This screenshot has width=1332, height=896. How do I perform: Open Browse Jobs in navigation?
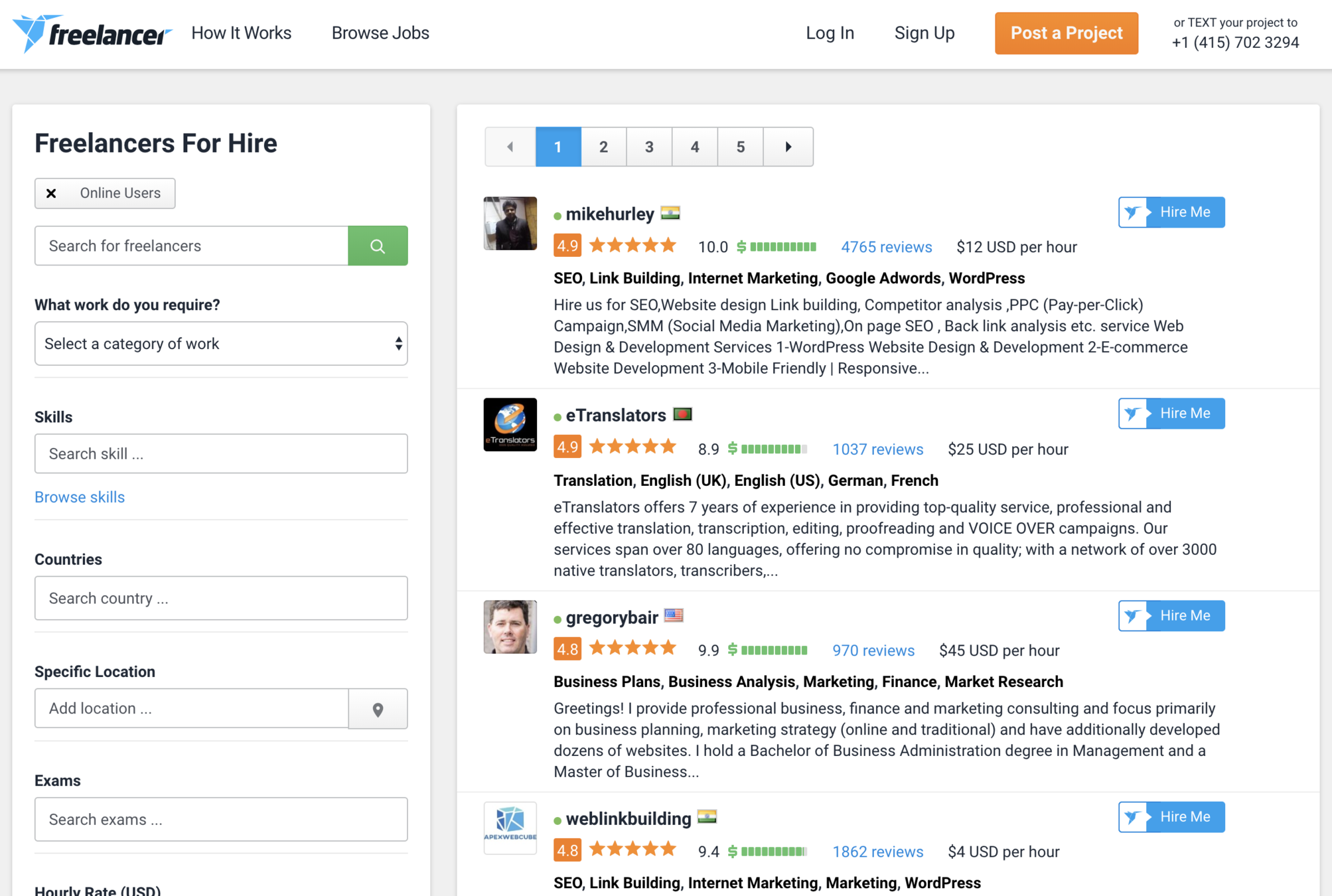tap(380, 33)
